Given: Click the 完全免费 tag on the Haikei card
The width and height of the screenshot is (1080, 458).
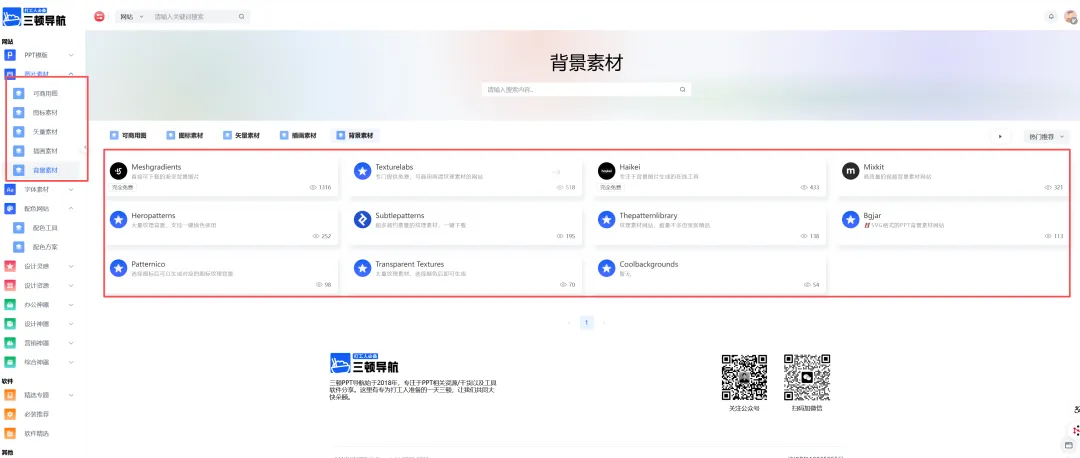Looking at the screenshot, I should tap(610, 187).
